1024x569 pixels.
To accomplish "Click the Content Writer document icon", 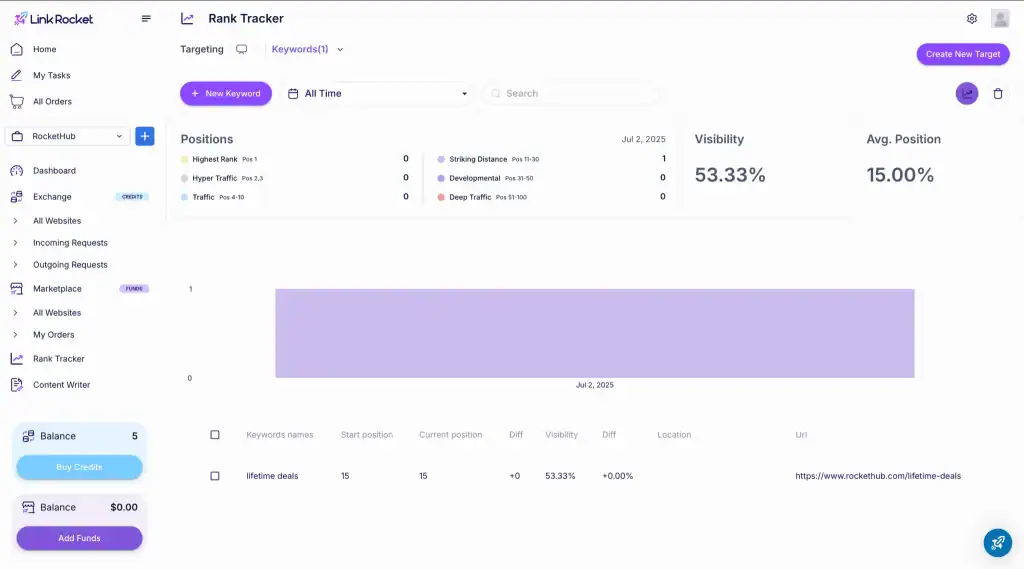I will [17, 385].
